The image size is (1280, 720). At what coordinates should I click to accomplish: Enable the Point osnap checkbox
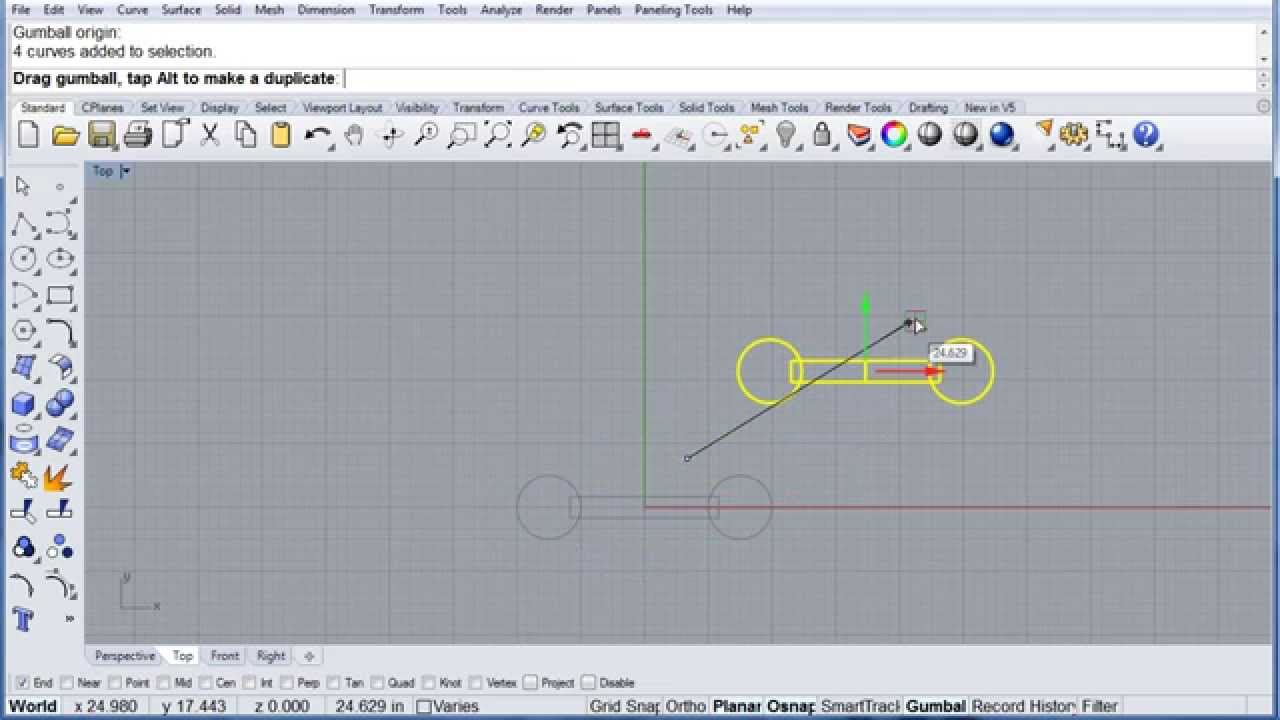pyautogui.click(x=115, y=683)
